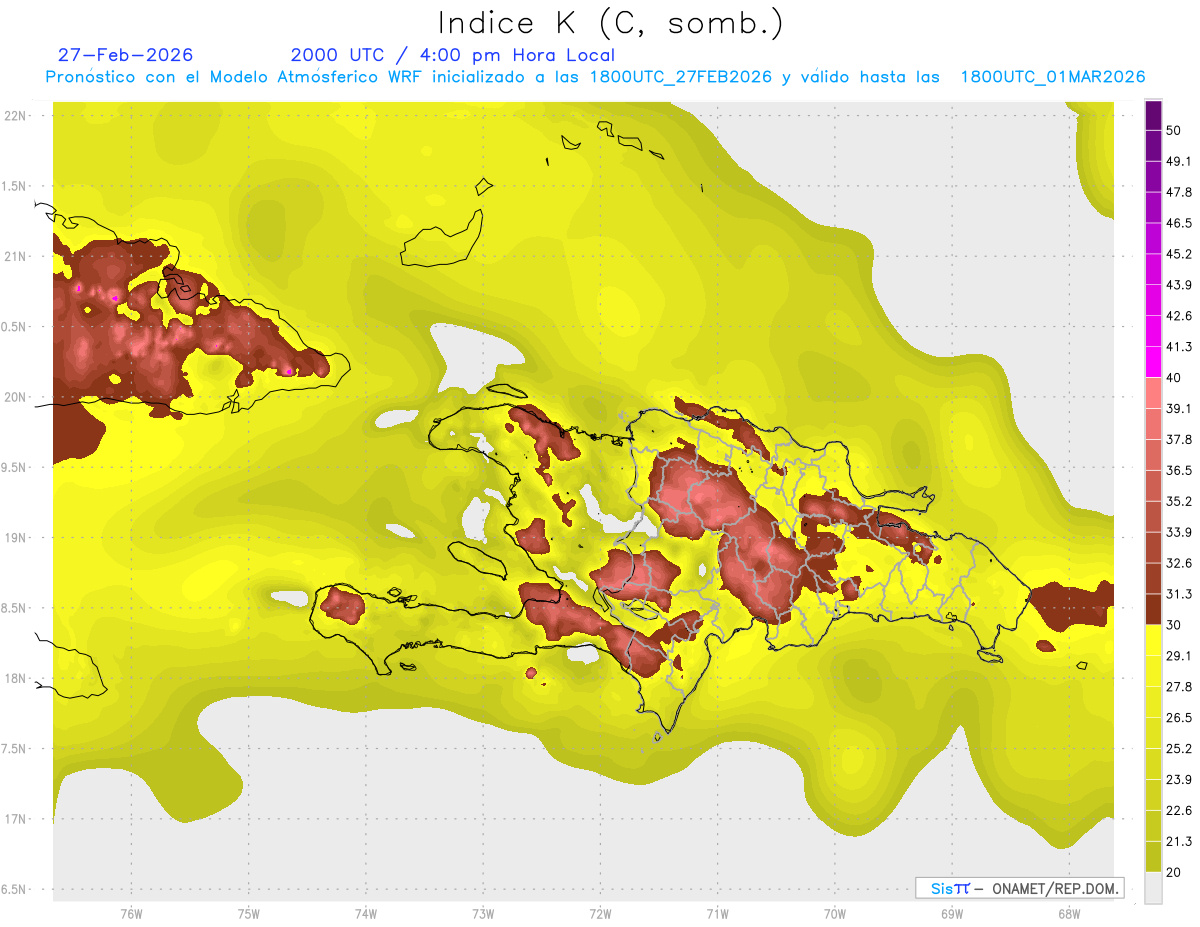Click the colorbar value "37.8"
The image size is (1200, 927).
(x=1179, y=439)
